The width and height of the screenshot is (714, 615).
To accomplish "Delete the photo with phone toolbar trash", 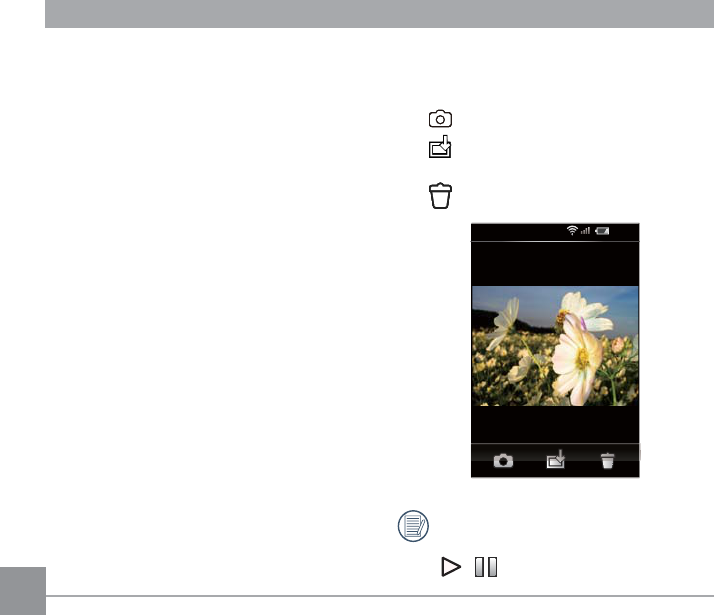I will click(x=607, y=460).
